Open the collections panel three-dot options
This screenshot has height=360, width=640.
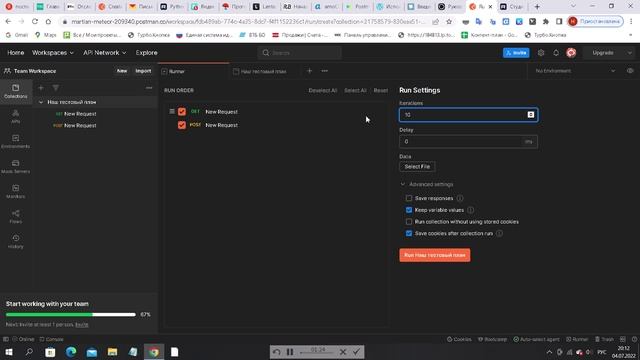(149, 88)
